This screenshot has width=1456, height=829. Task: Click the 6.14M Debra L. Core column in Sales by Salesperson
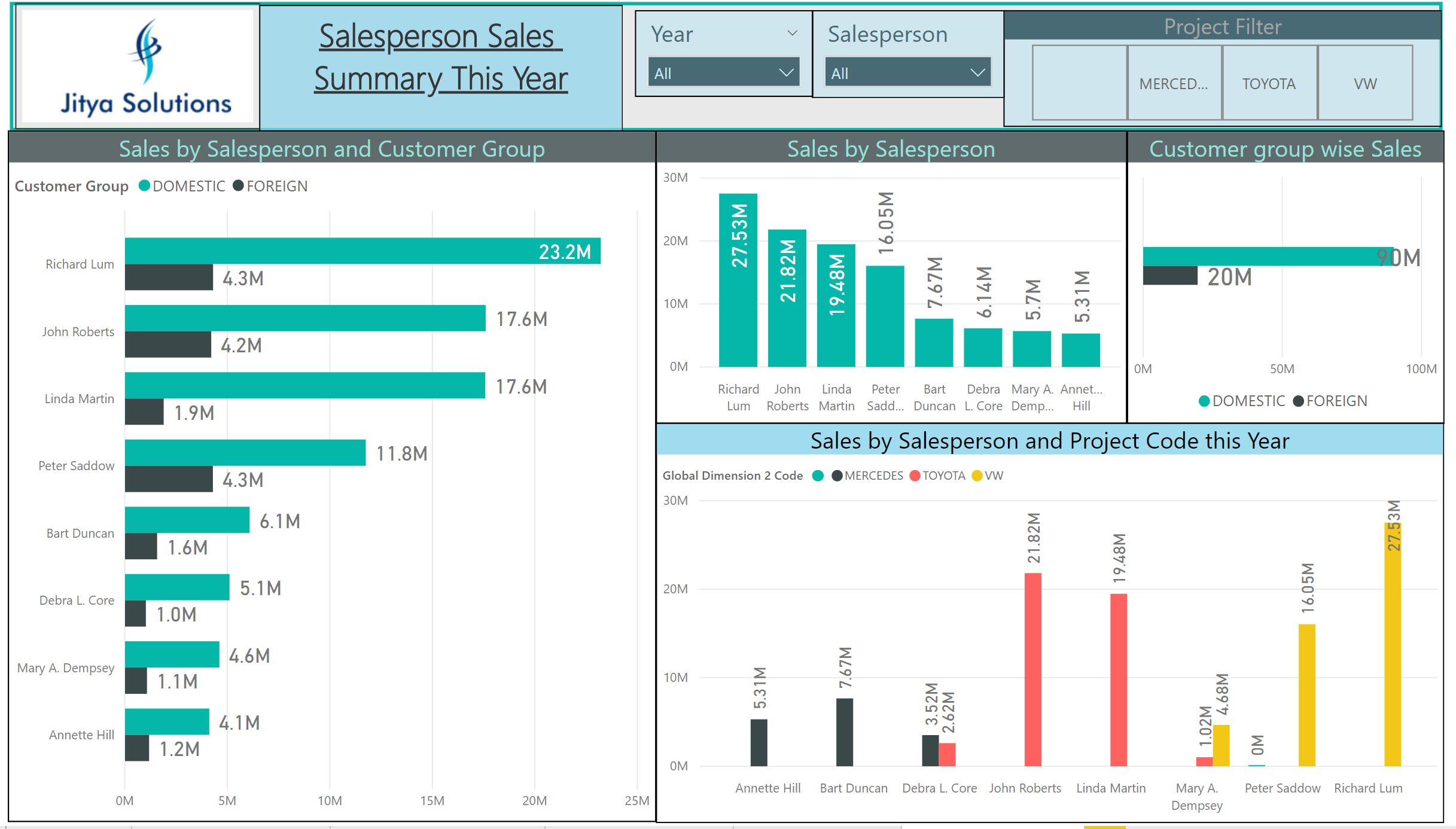coord(983,348)
